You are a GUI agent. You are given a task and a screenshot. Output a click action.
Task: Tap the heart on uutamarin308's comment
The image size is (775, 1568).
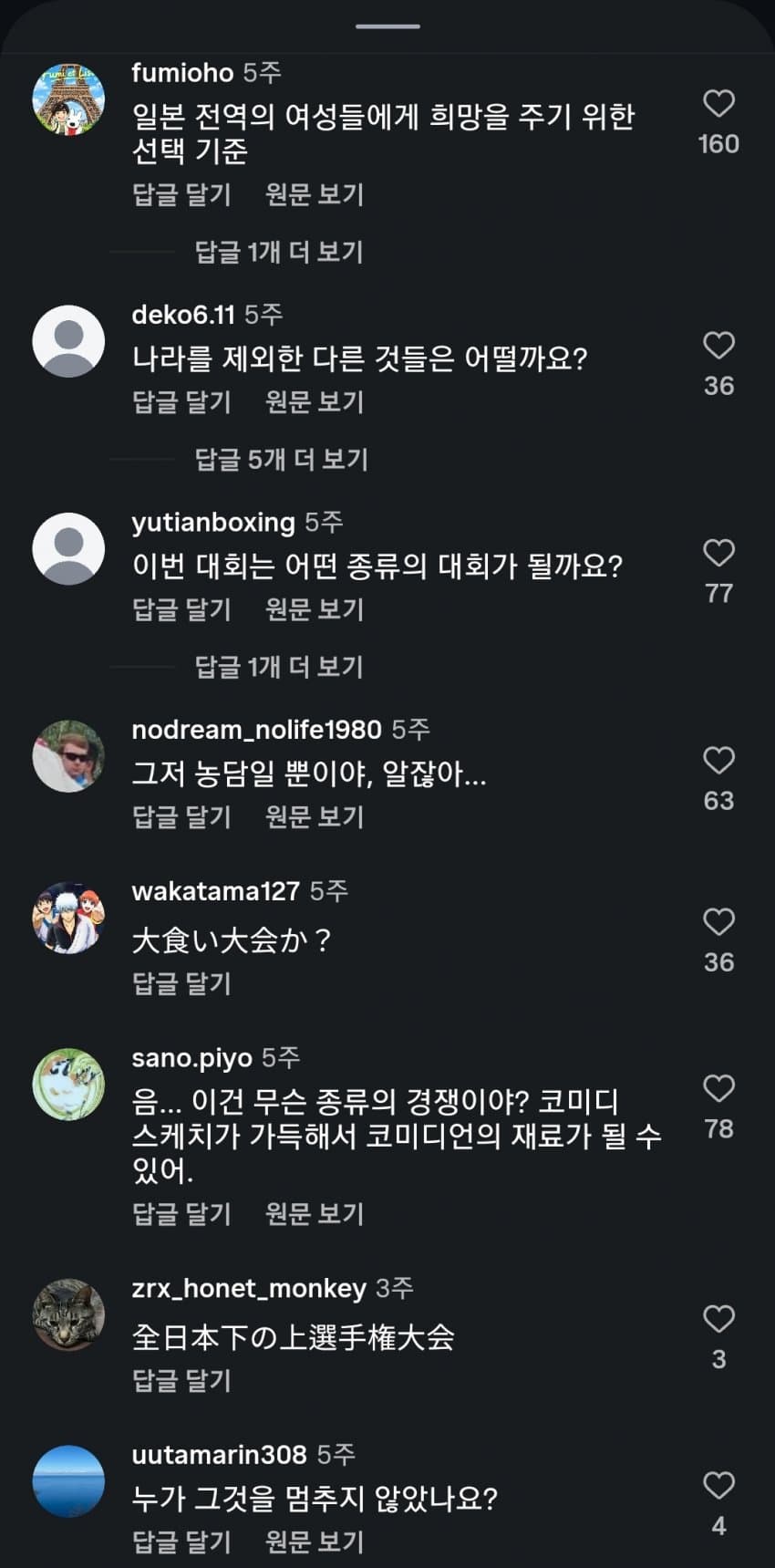pyautogui.click(x=718, y=1485)
